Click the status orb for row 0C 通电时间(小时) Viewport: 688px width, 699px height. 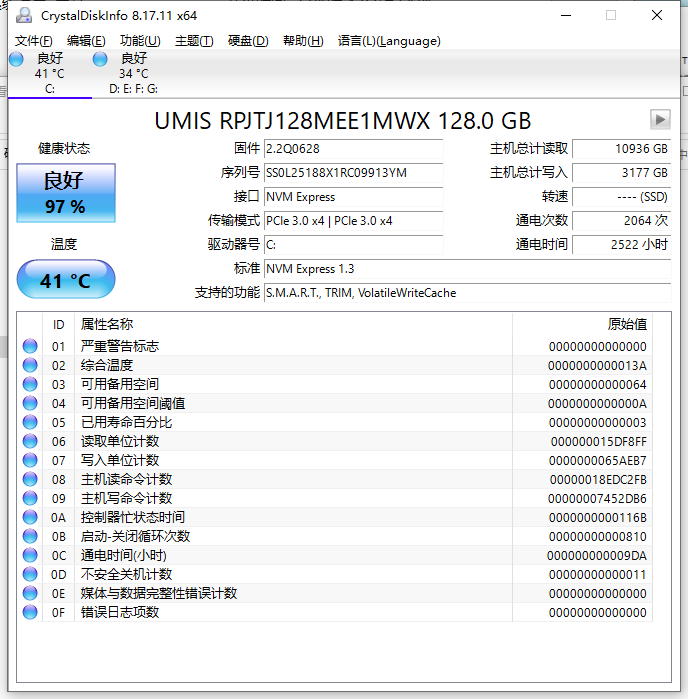tap(30, 555)
